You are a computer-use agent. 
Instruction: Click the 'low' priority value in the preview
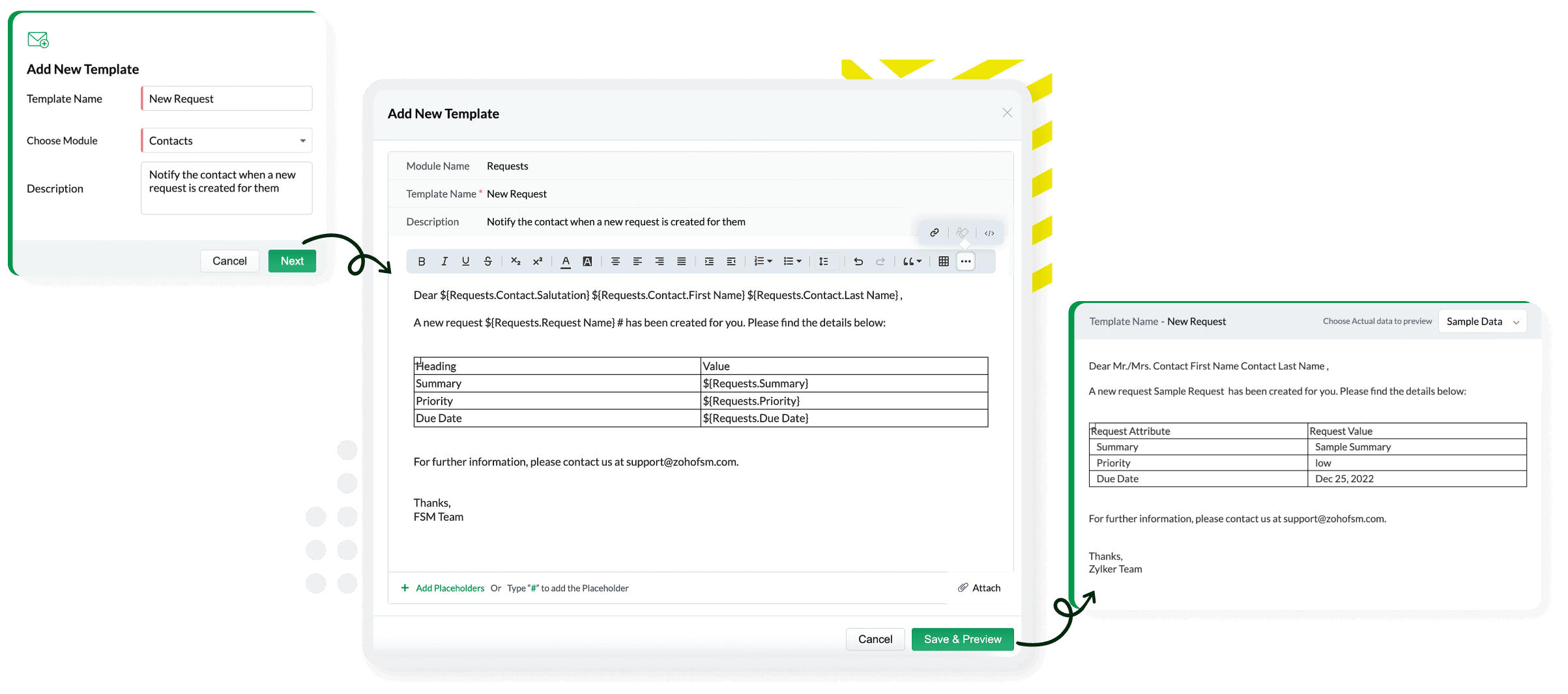click(1417, 463)
